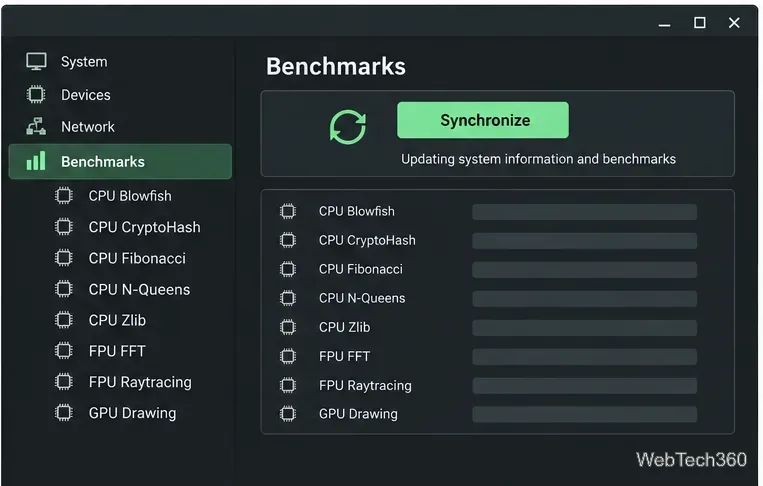Click the chip icon in the main-panel FPU Raytracing row
This screenshot has width=763, height=486.
[288, 385]
